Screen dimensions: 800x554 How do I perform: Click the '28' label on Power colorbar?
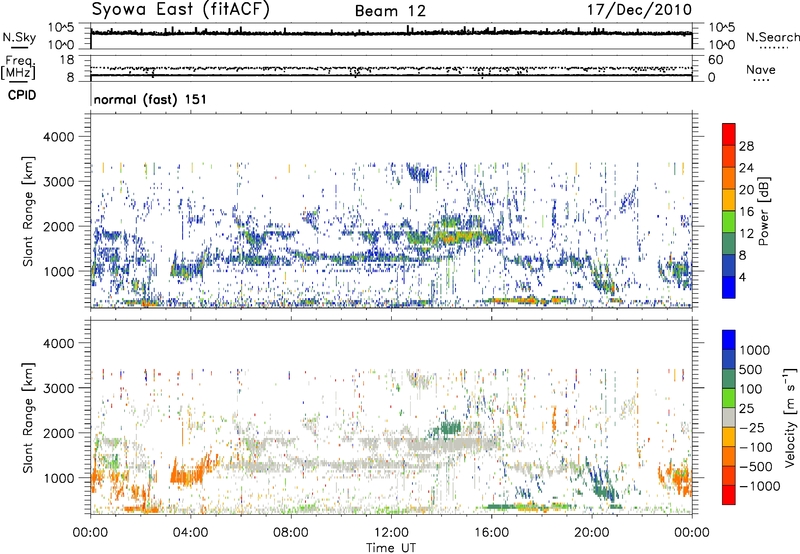[x=746, y=146]
